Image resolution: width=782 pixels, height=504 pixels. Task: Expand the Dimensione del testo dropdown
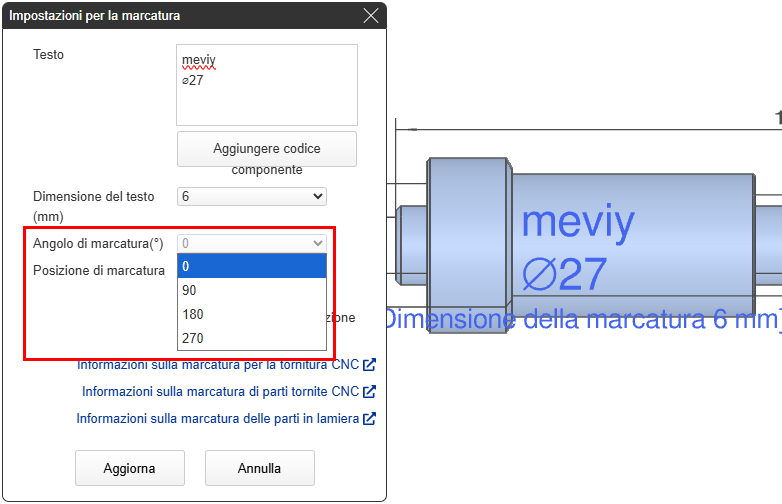click(x=251, y=197)
